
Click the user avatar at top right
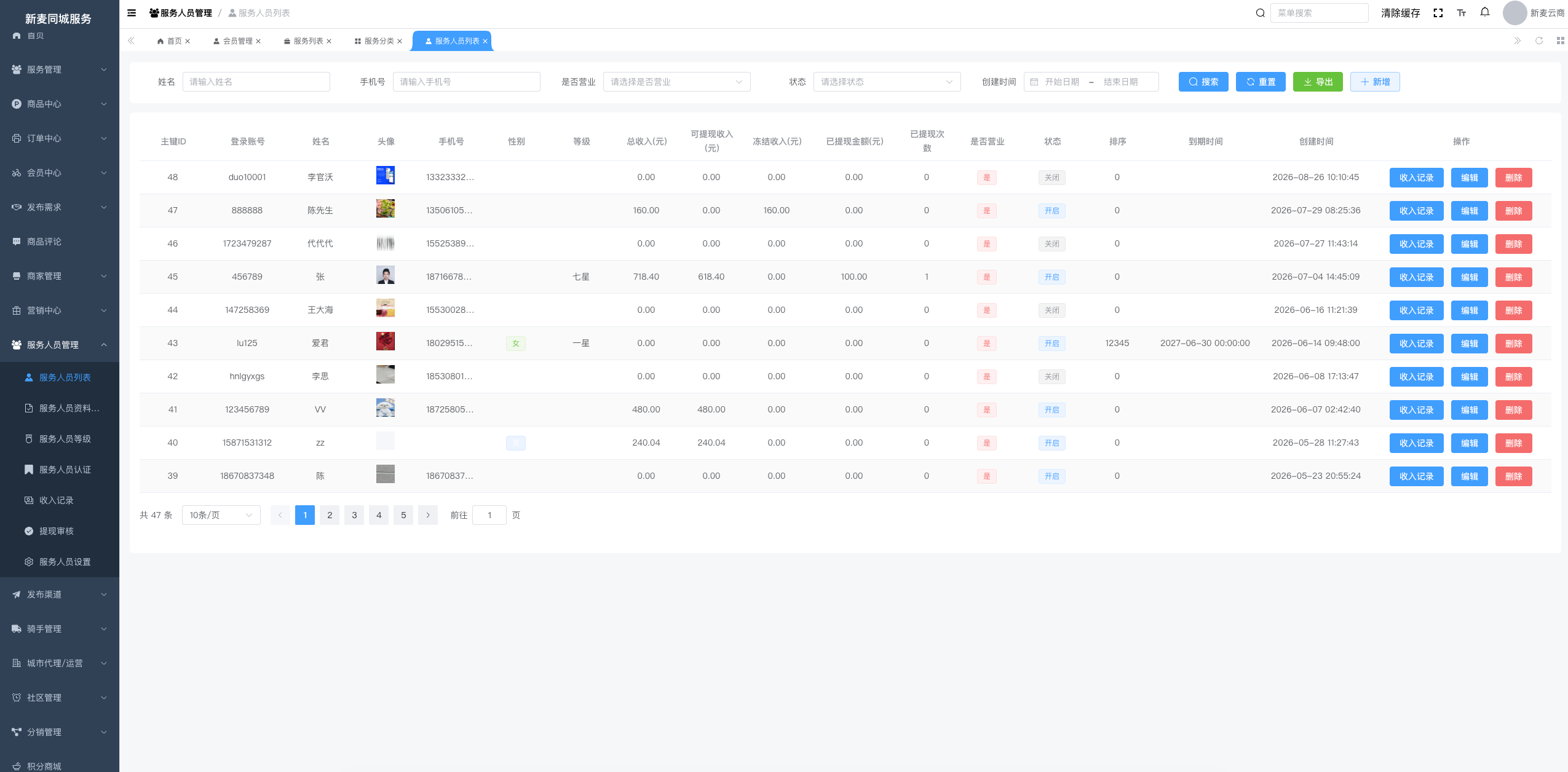click(1515, 13)
